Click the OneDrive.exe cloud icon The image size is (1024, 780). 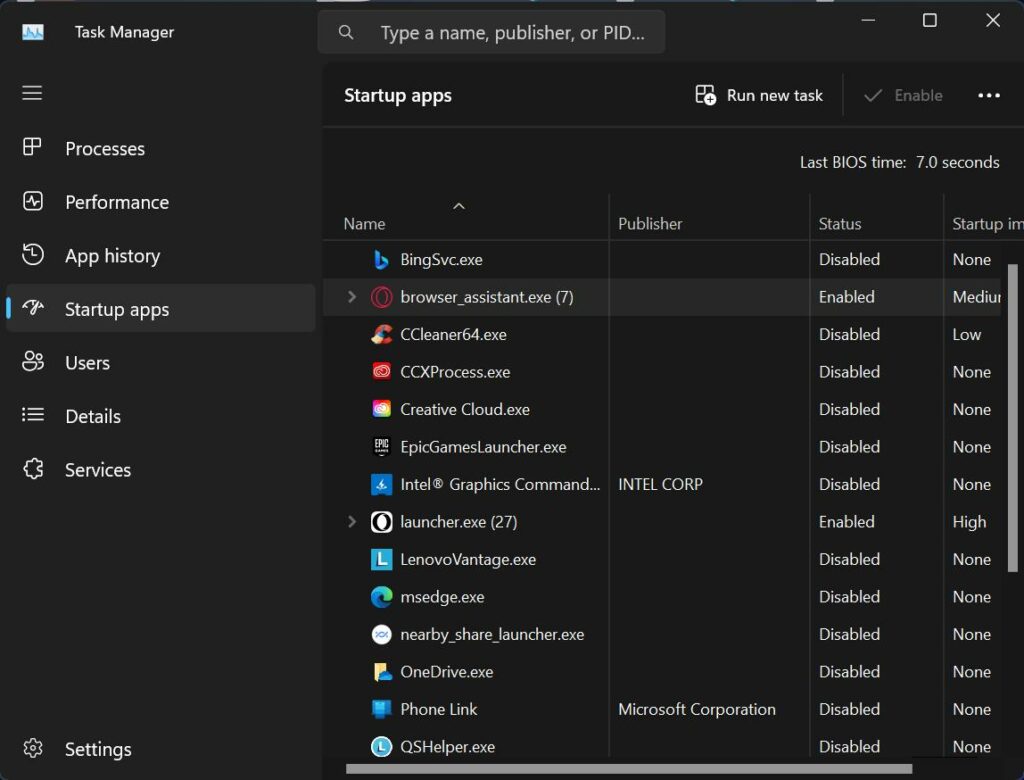pyautogui.click(x=381, y=671)
